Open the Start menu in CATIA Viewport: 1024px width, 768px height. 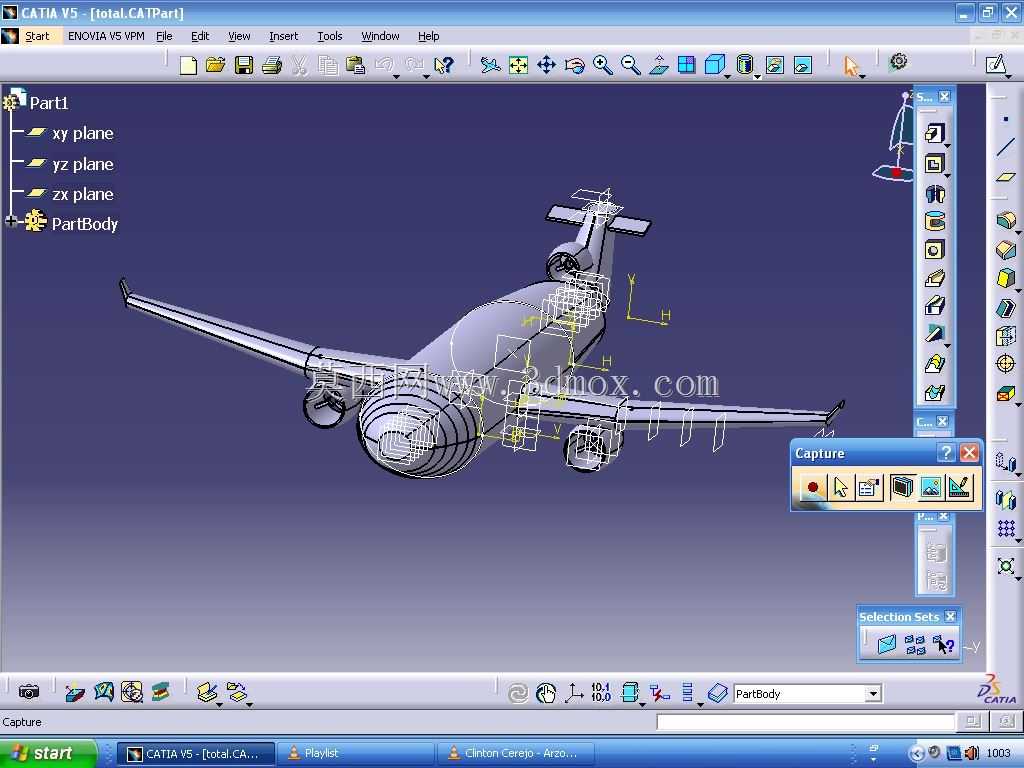point(37,36)
